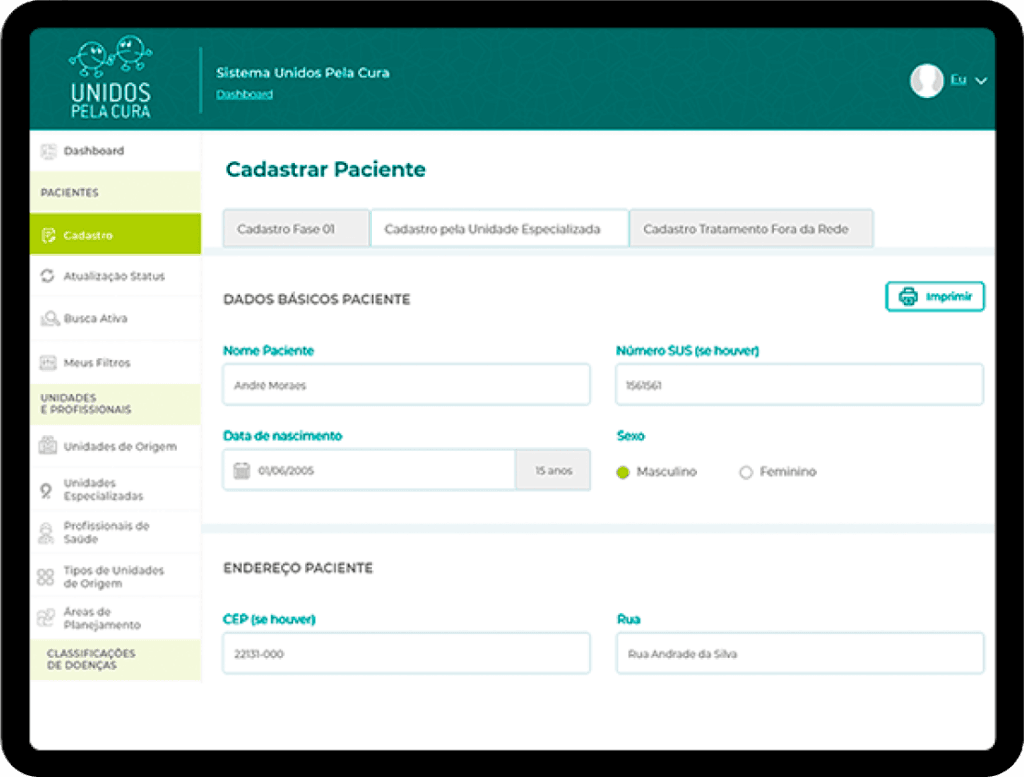
Task: Open Áreas de Planejamento in sidebar
Action: 101,618
